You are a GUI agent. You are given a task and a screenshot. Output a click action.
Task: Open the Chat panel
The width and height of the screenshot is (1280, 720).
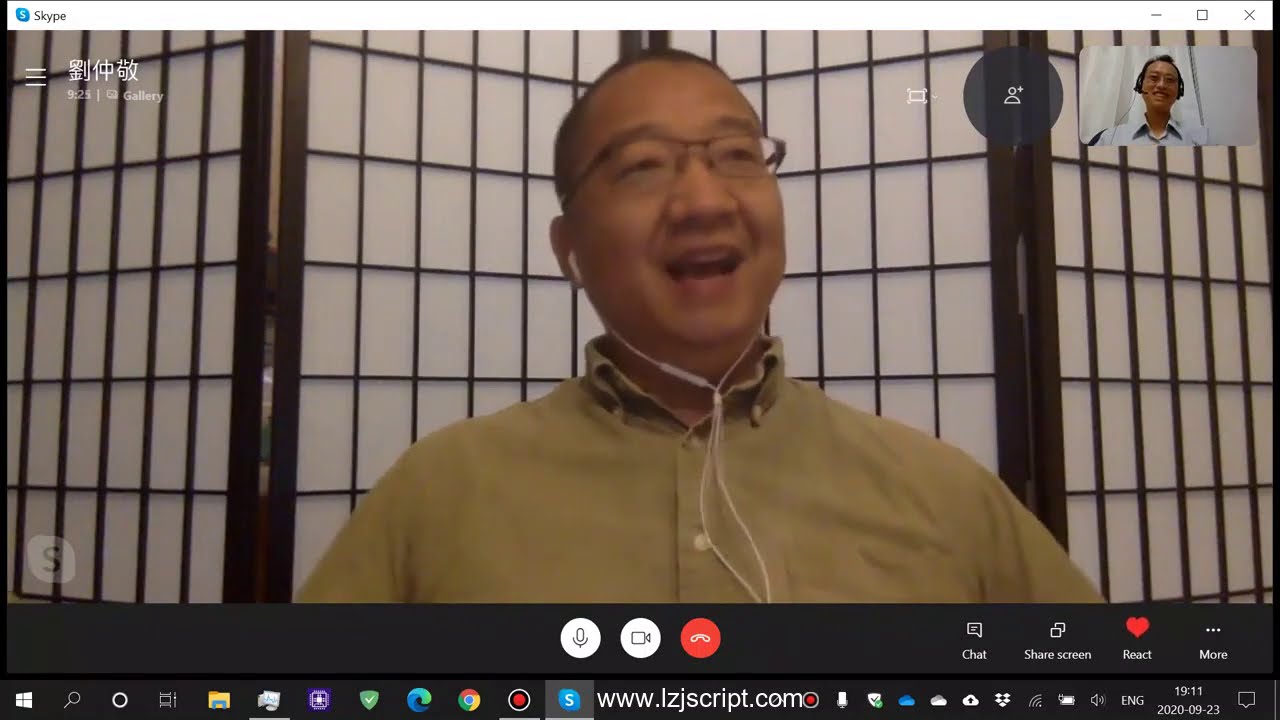[x=974, y=640]
